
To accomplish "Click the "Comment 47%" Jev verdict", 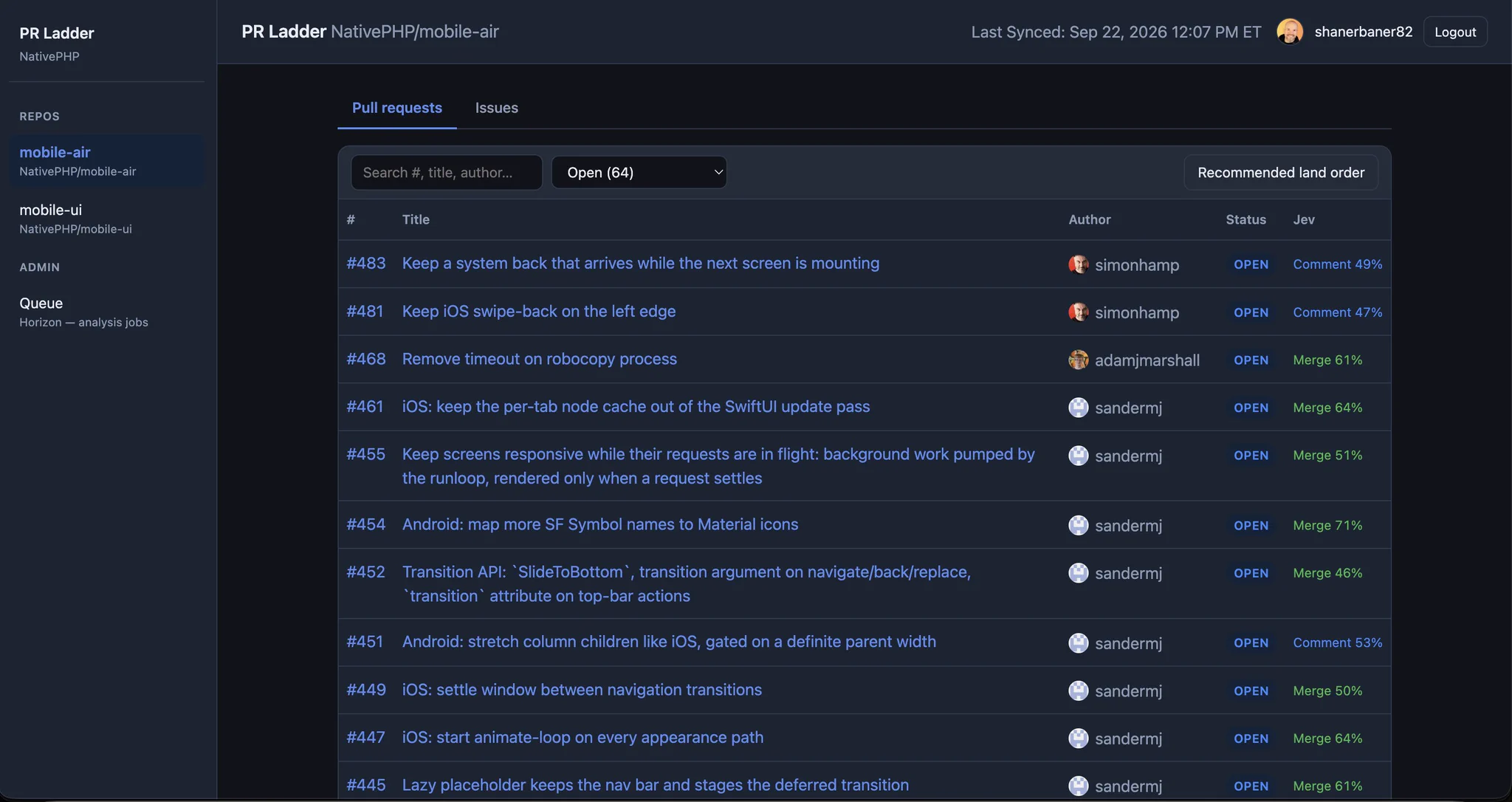I will click(x=1338, y=312).
